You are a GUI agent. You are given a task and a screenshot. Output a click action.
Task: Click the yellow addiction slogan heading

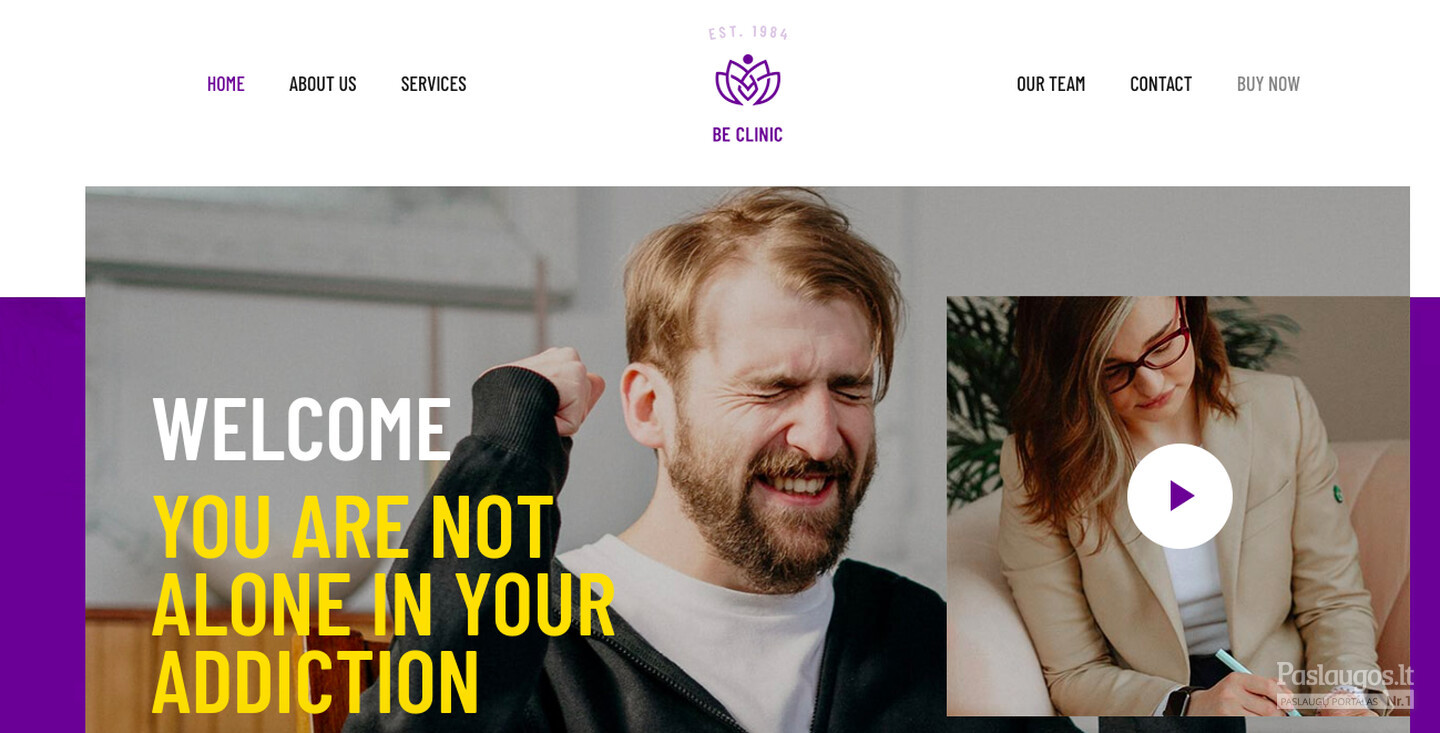(383, 603)
